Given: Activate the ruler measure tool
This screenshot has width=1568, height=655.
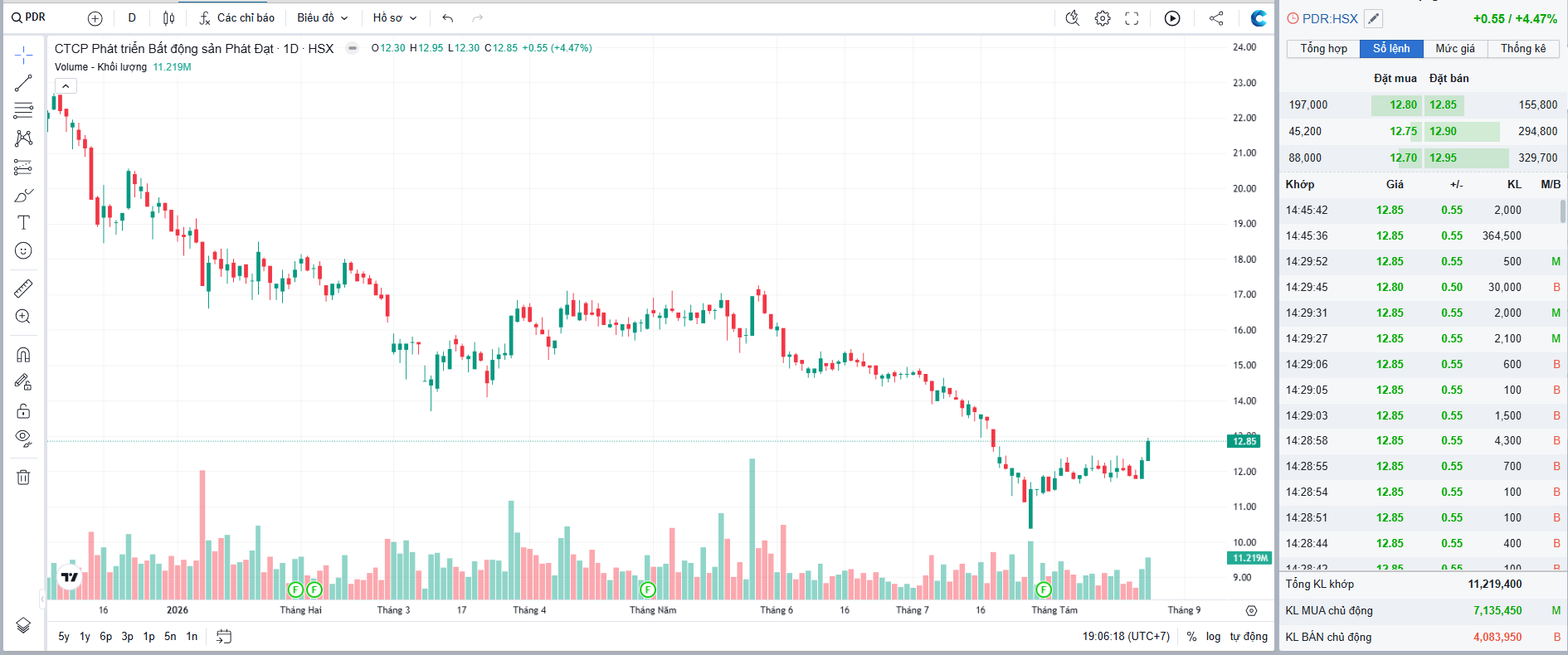Looking at the screenshot, I should (23, 289).
